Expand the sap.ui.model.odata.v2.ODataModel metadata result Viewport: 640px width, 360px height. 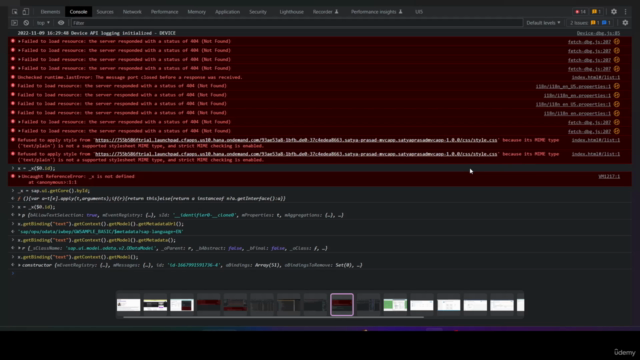pyautogui.click(x=19, y=248)
